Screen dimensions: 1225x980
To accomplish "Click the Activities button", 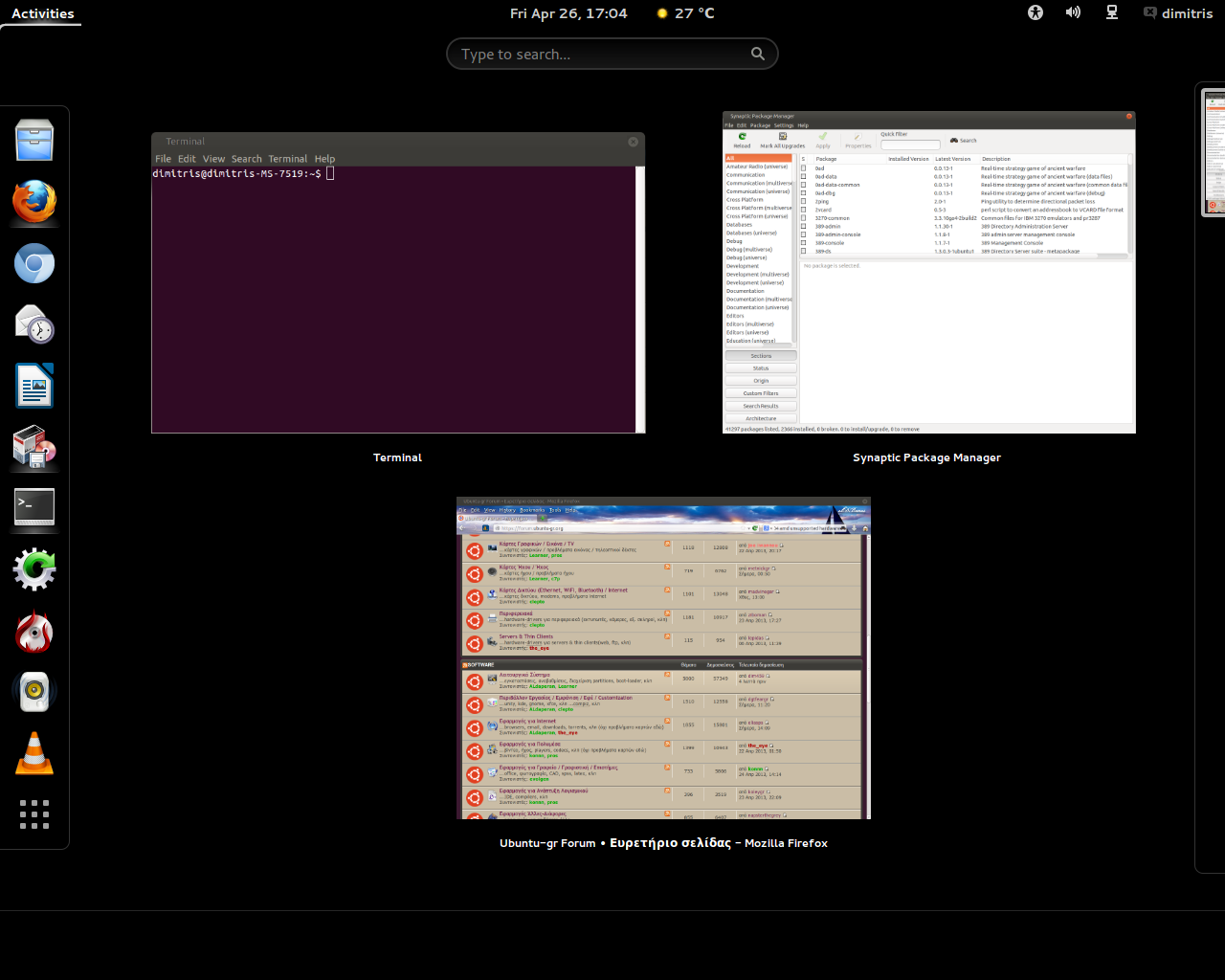I will 42,13.
